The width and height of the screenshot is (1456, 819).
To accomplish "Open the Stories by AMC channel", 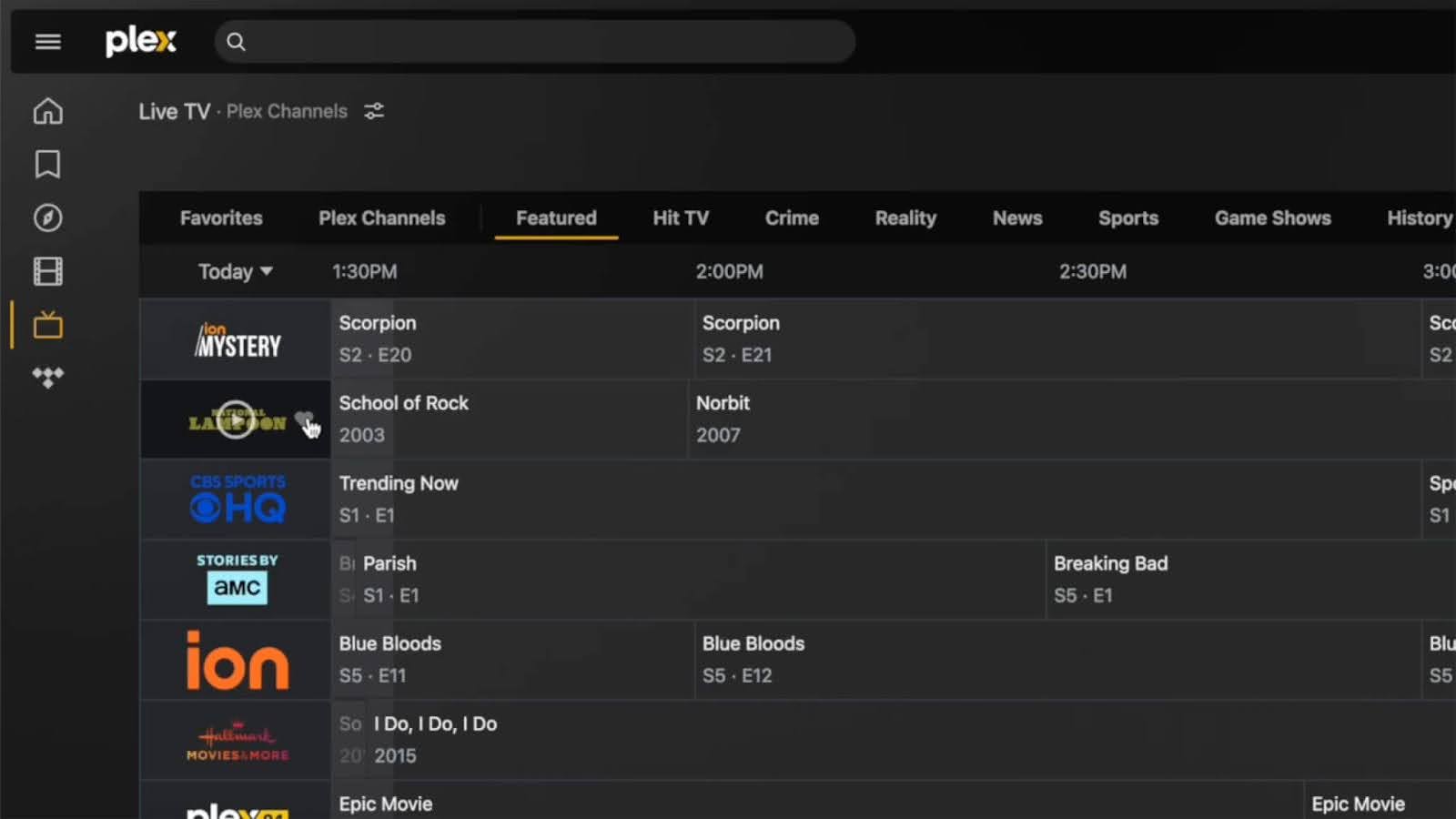I will 238,579.
